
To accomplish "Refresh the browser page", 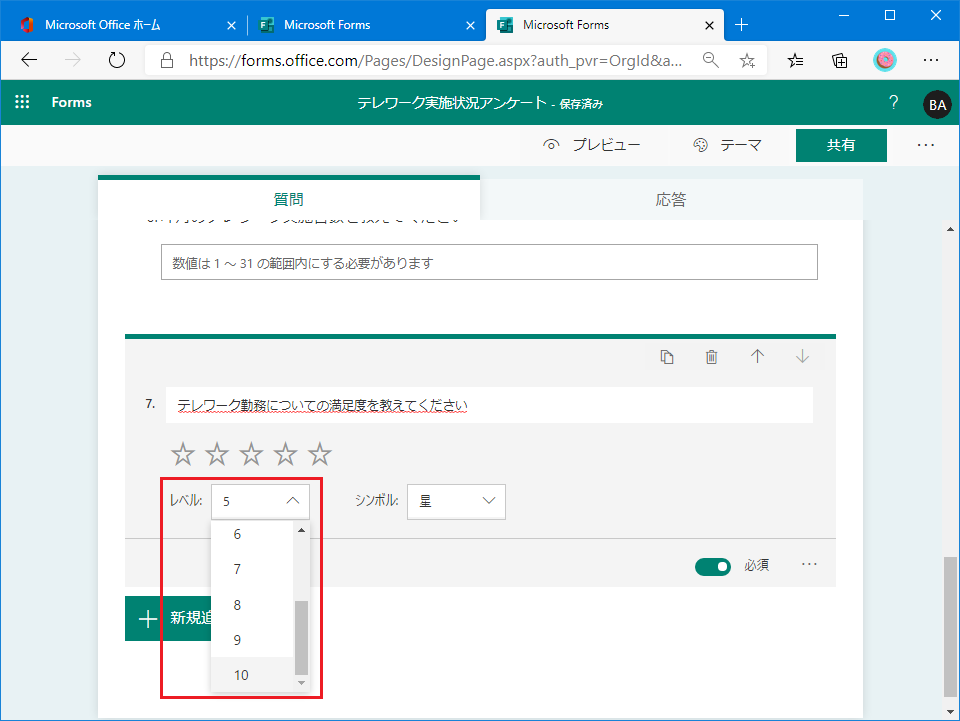I will 117,60.
